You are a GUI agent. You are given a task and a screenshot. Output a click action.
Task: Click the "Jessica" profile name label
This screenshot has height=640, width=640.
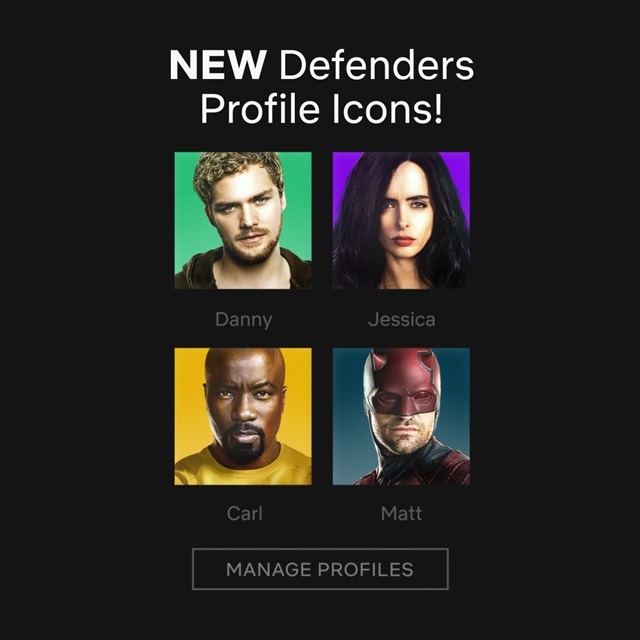(x=402, y=320)
